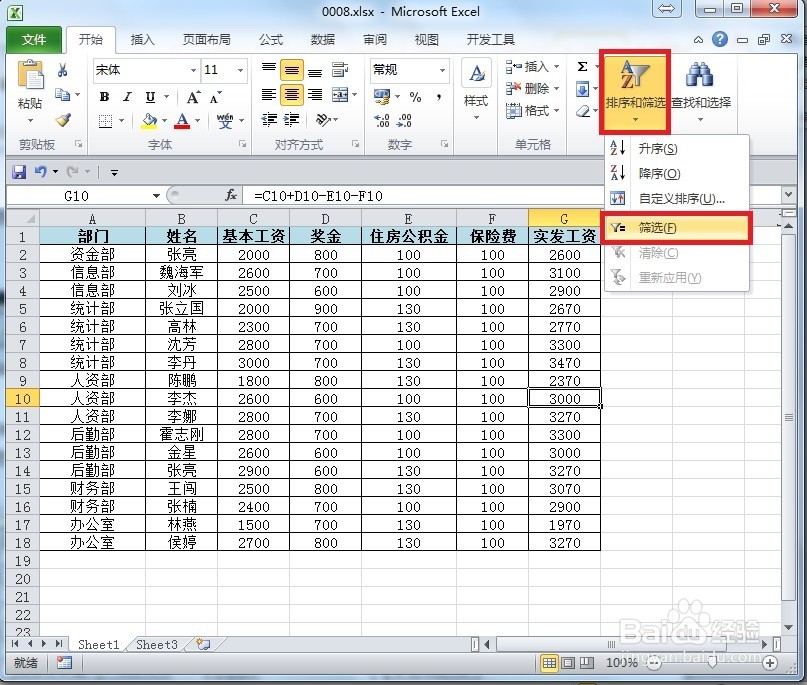Open the number format dropdown 常规
This screenshot has height=685, width=807.
[x=442, y=70]
